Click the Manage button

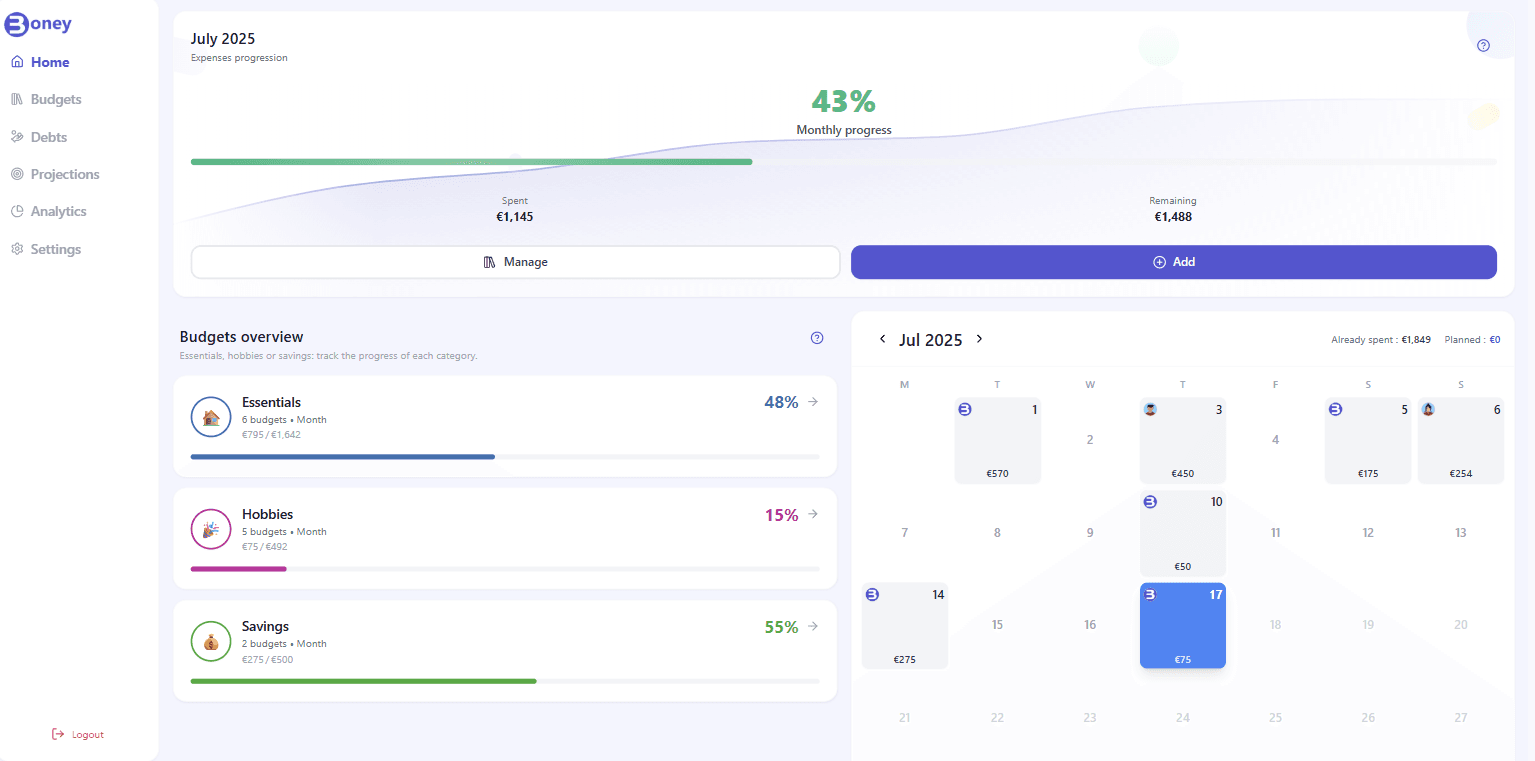(x=515, y=262)
